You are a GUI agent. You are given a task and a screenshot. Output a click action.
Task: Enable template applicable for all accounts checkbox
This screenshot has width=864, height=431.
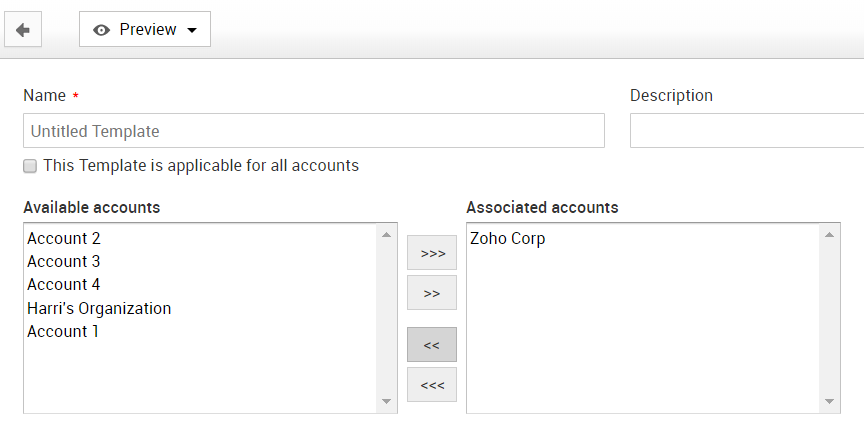click(30, 166)
